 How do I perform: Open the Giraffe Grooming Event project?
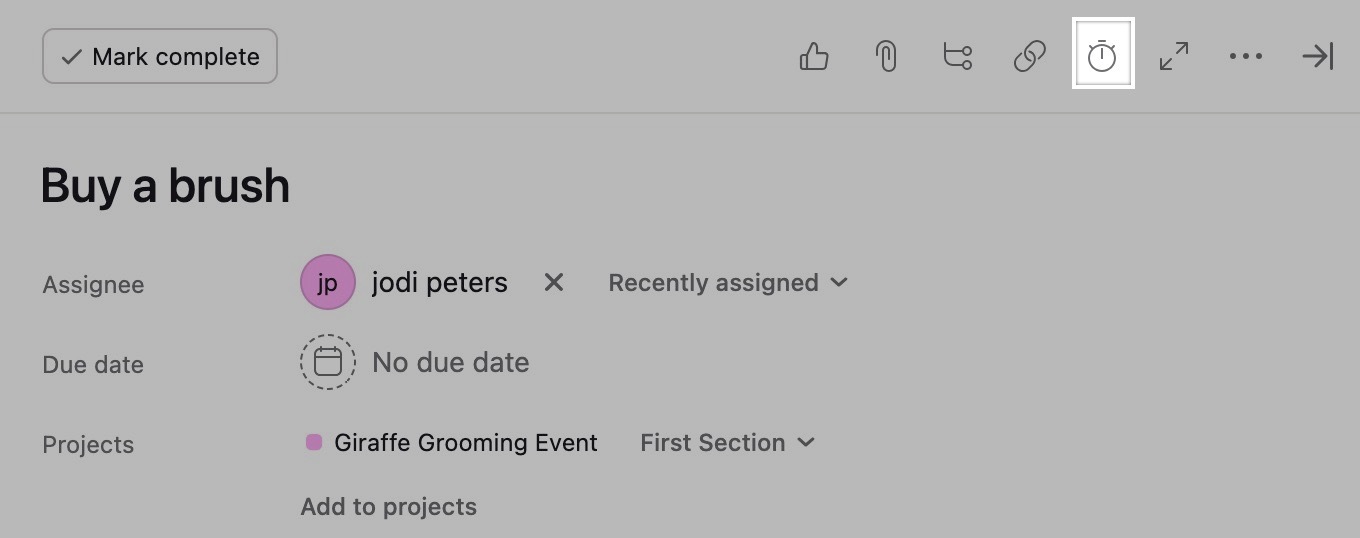click(x=466, y=443)
